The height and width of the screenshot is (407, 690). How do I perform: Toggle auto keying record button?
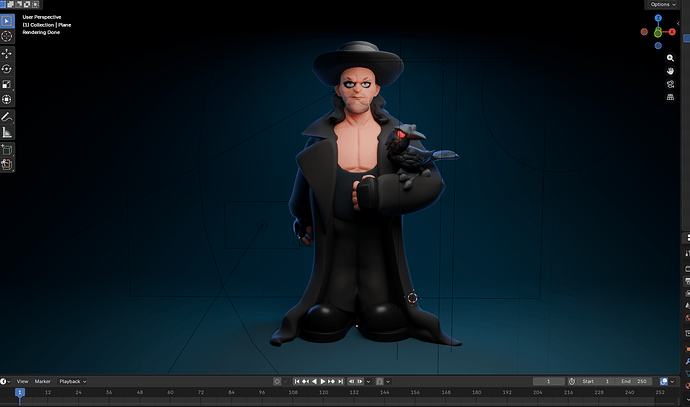click(x=277, y=381)
